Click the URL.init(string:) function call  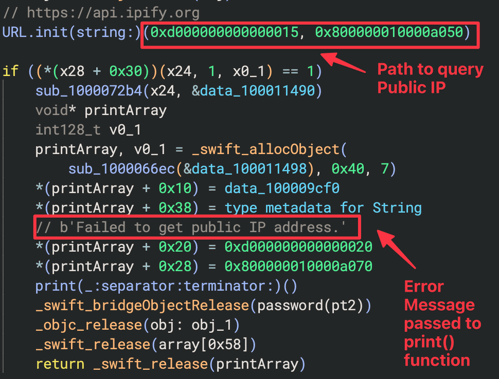click(x=72, y=32)
